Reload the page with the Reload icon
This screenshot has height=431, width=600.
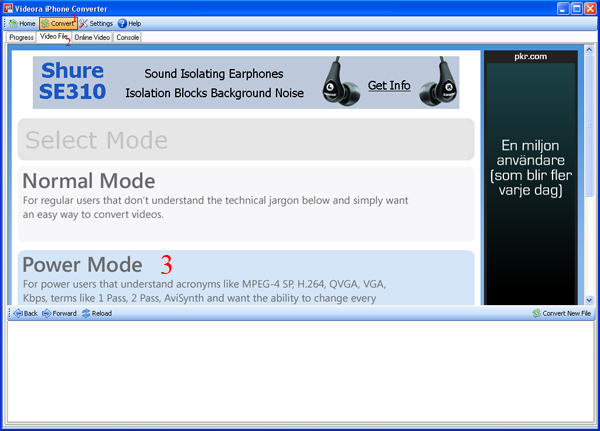coord(97,313)
